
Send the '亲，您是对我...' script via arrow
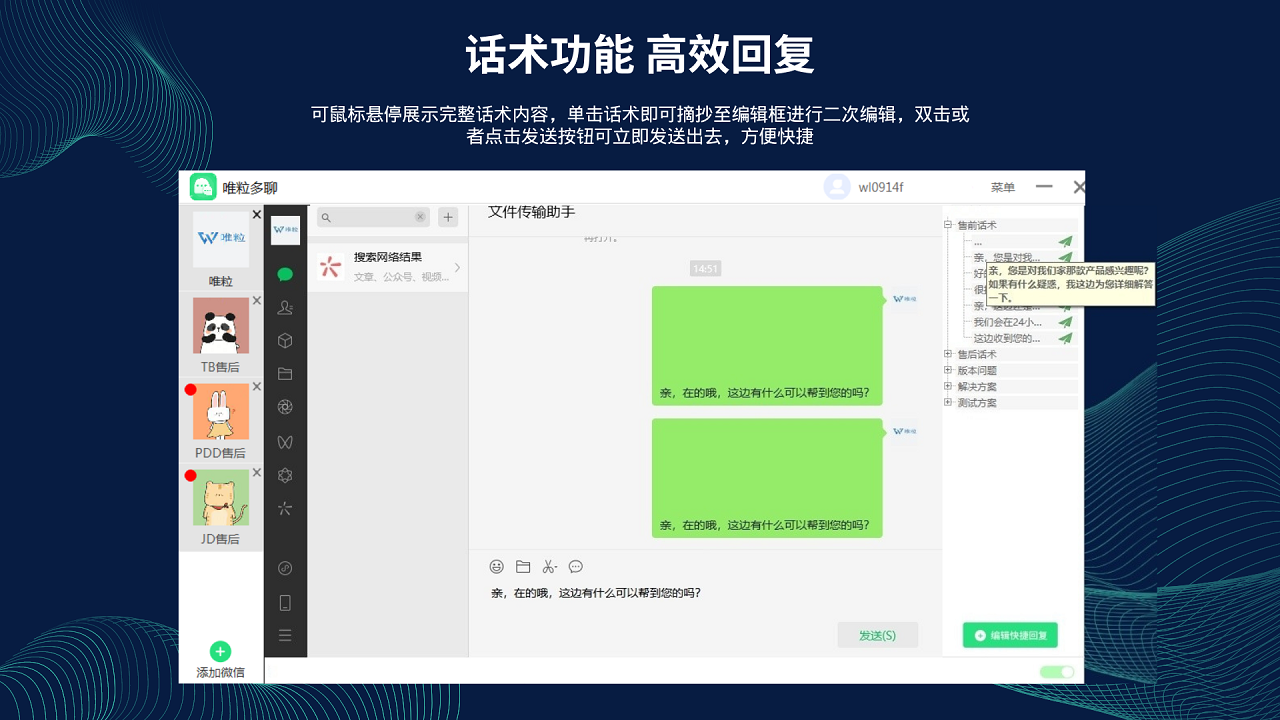[x=1066, y=257]
